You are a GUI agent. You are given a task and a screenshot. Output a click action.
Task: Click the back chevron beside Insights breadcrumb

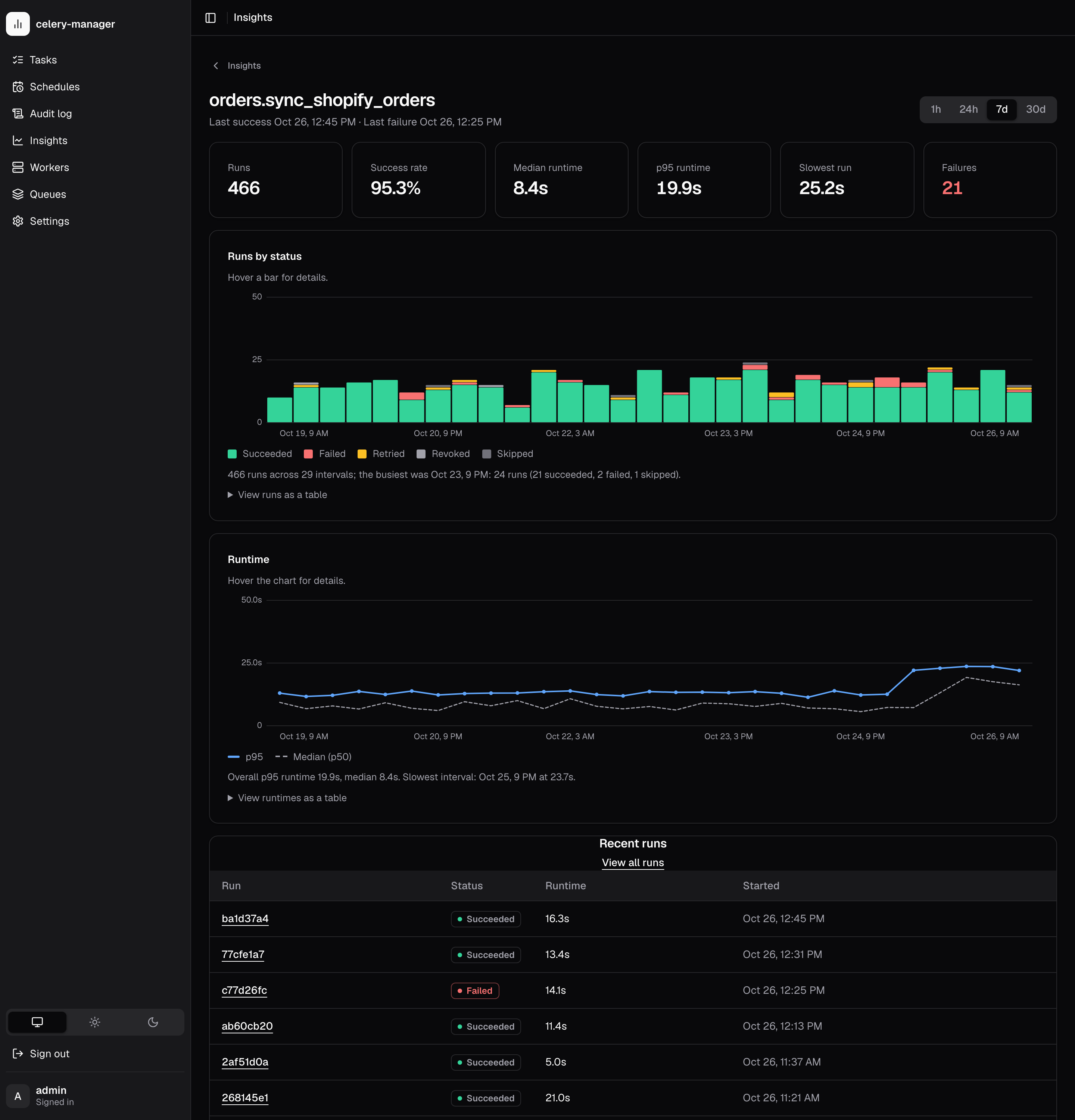(215, 66)
